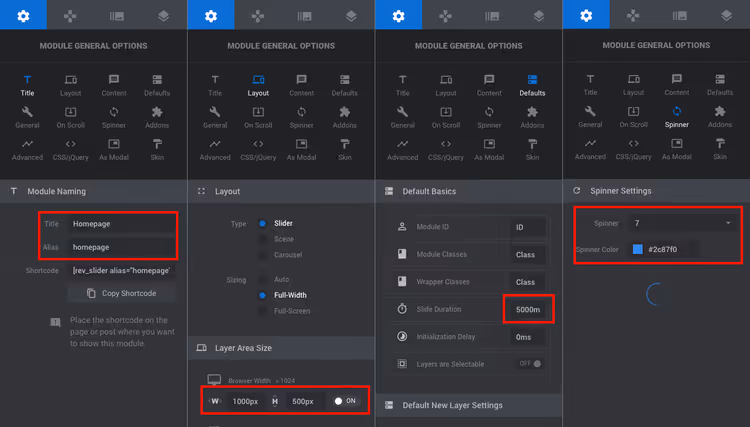This screenshot has width=750, height=427.
Task: Click the Module ID input field
Action: [x=528, y=227]
